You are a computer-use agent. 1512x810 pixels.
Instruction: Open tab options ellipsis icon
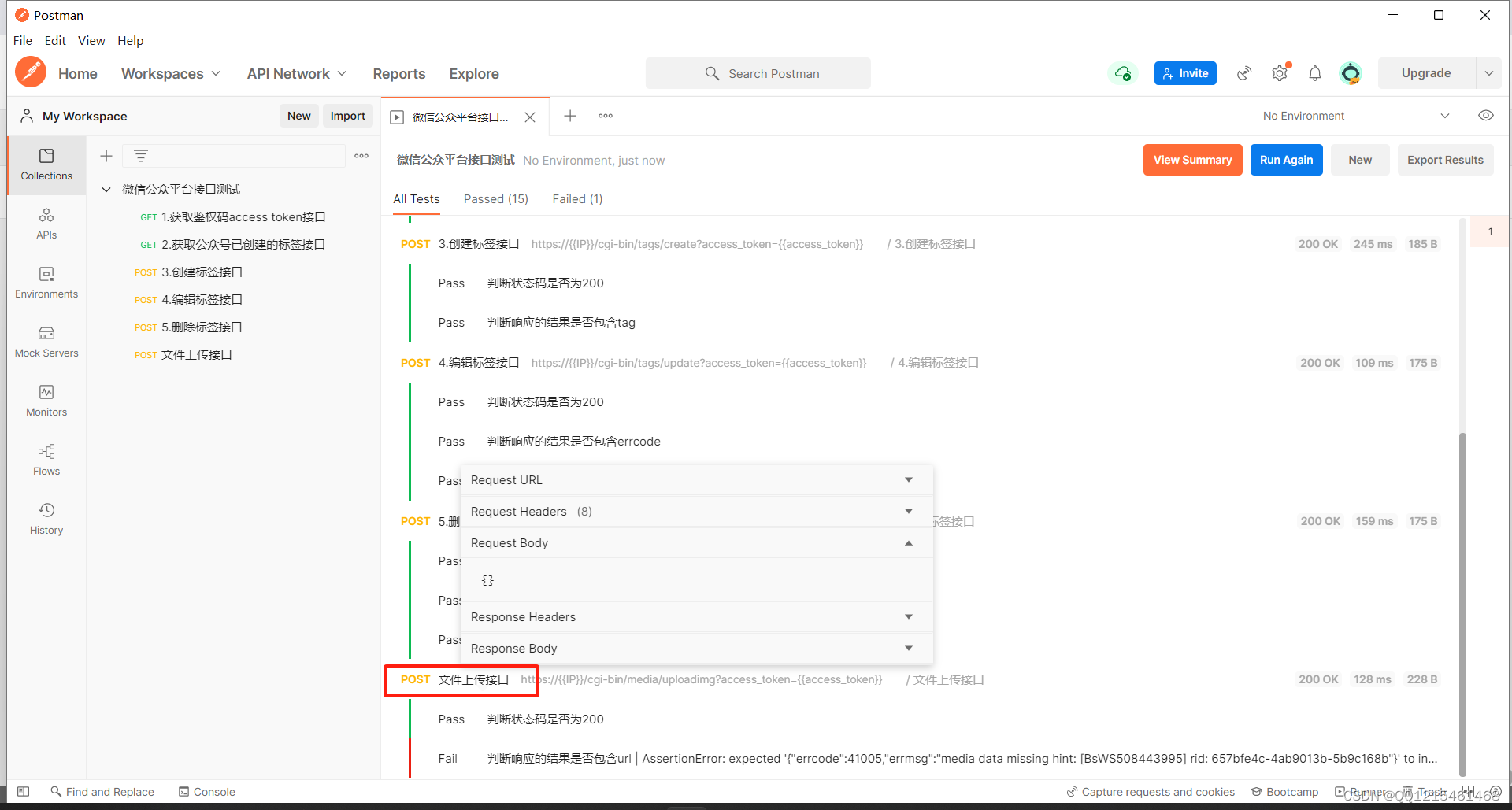(x=606, y=116)
